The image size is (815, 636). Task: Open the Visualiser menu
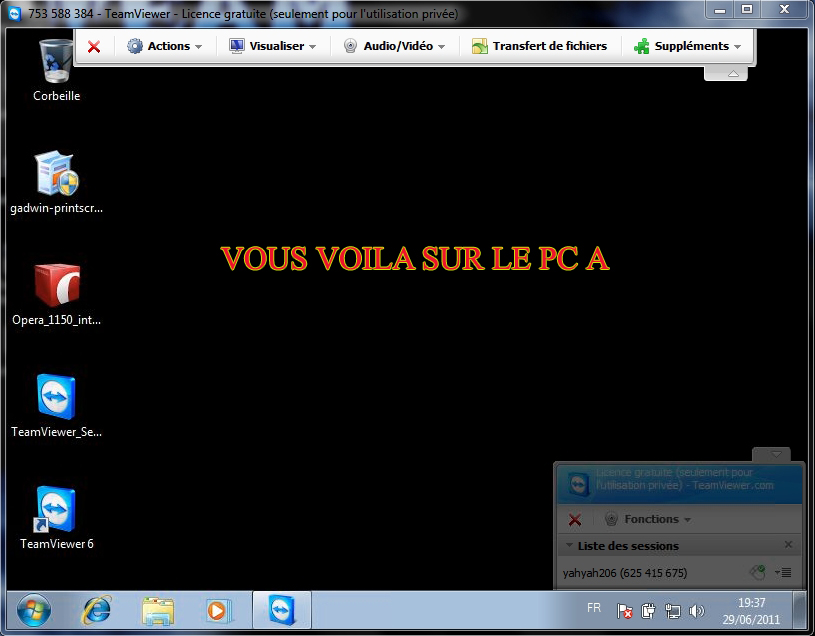[x=273, y=46]
